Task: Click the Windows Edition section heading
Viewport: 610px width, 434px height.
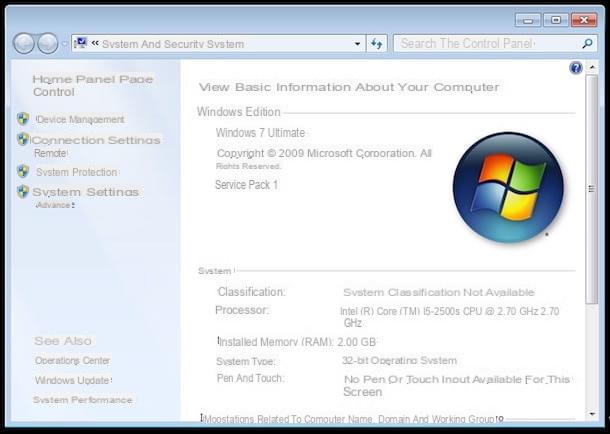Action: [239, 112]
